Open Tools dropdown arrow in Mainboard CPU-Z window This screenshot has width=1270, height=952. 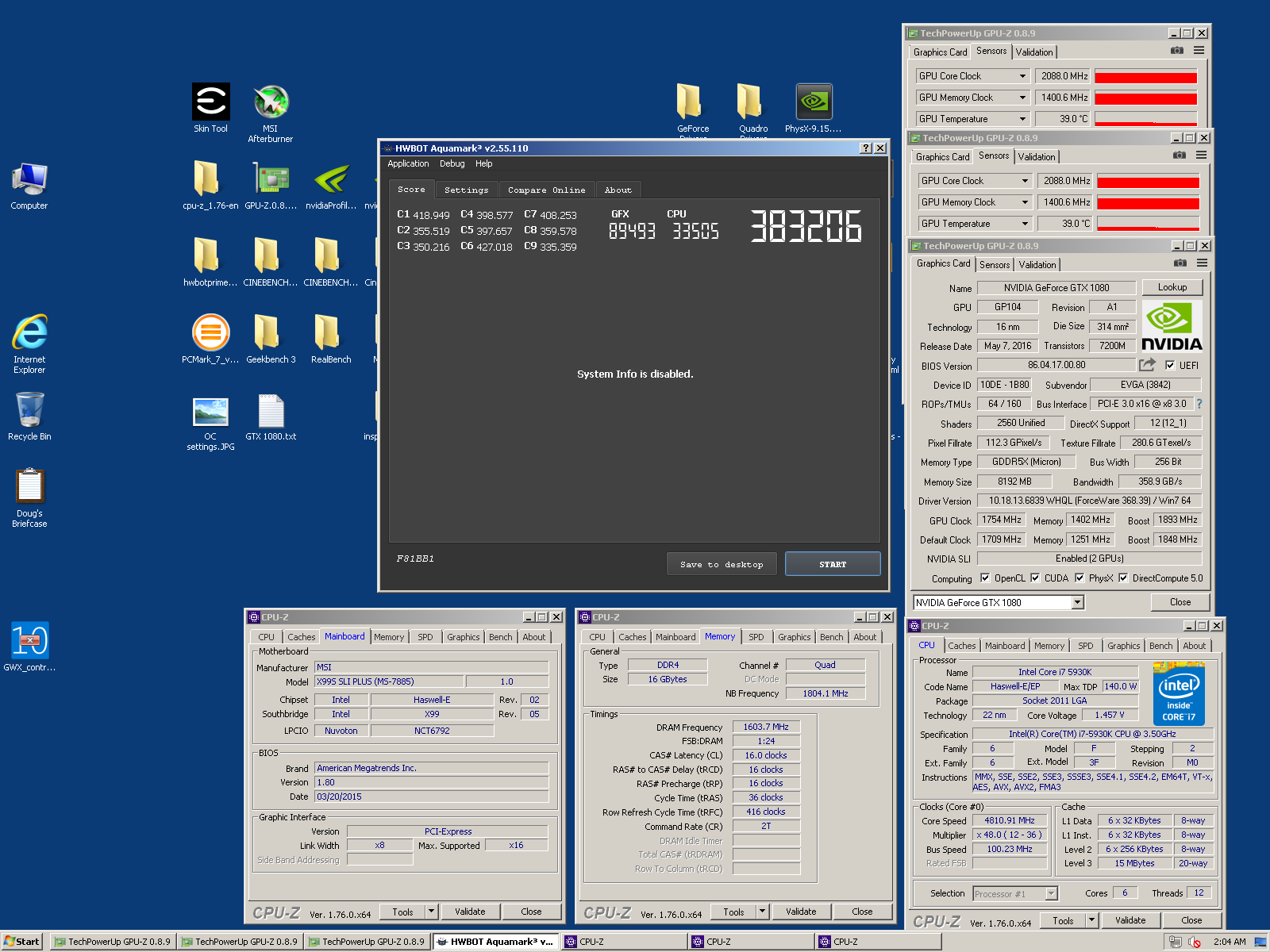click(432, 912)
